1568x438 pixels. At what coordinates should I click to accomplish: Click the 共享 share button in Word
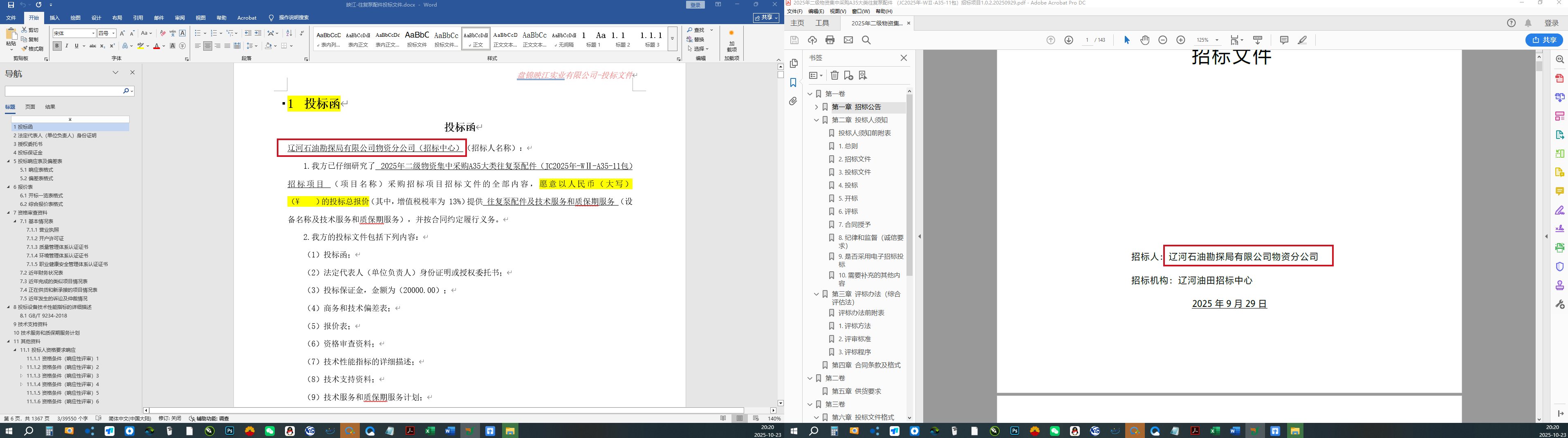pyautogui.click(x=766, y=18)
